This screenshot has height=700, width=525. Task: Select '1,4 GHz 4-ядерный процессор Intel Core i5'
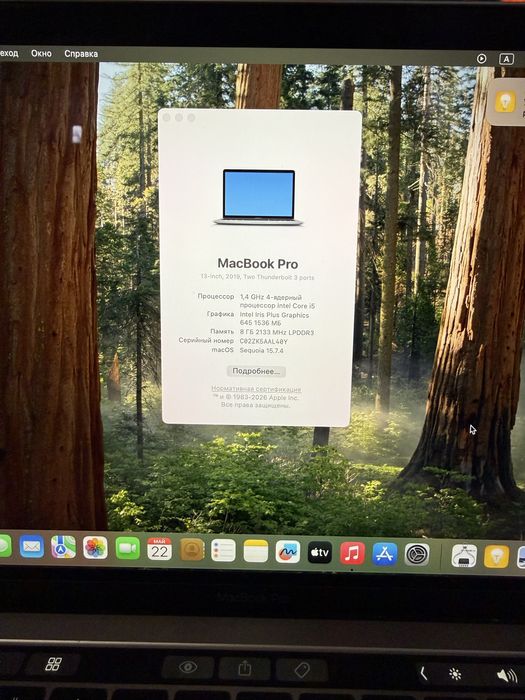click(x=277, y=301)
